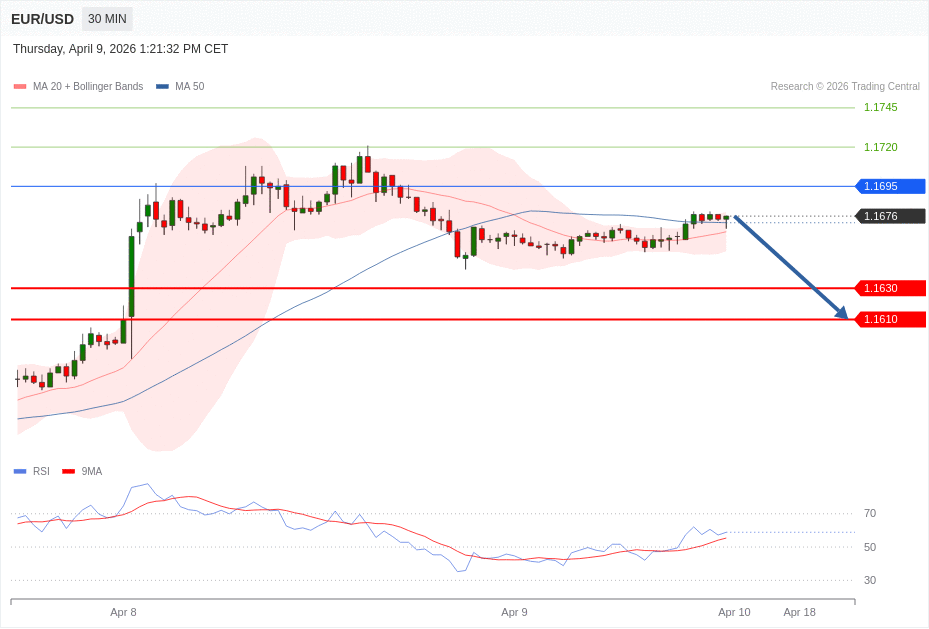Image resolution: width=929 pixels, height=629 pixels.
Task: Select the blue 1.1695 price tag
Action: pyautogui.click(x=890, y=186)
